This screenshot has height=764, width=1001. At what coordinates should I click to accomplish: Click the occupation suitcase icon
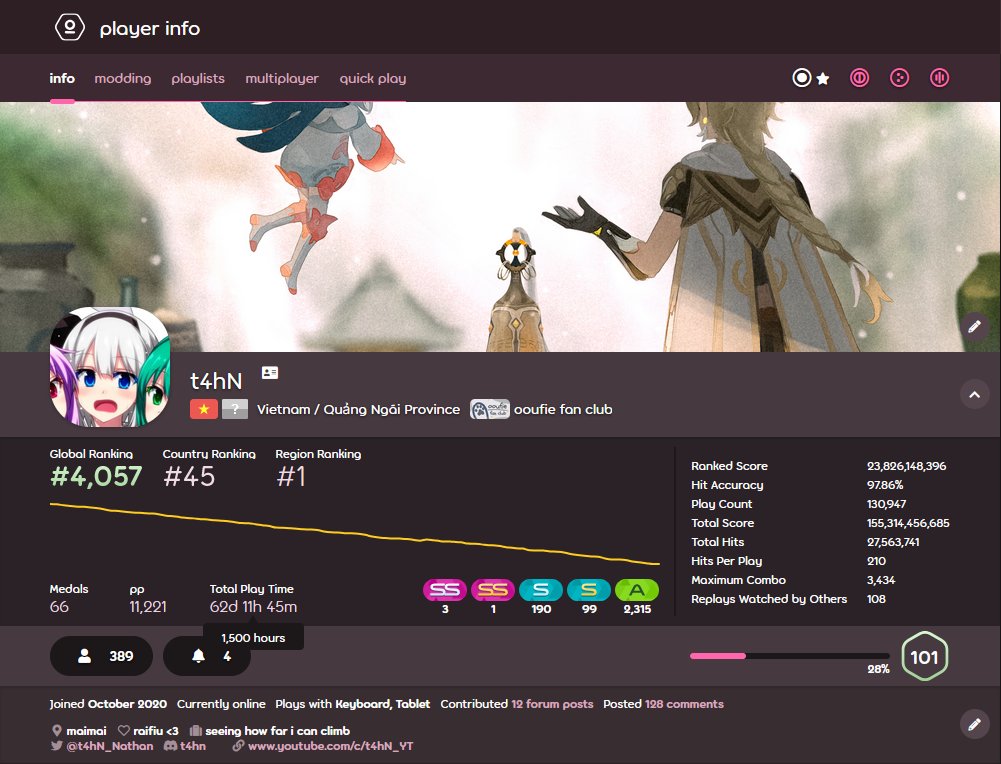196,730
